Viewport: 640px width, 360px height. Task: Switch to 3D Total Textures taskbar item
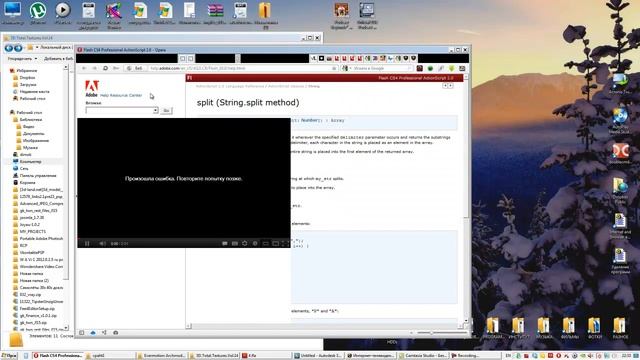click(213, 356)
